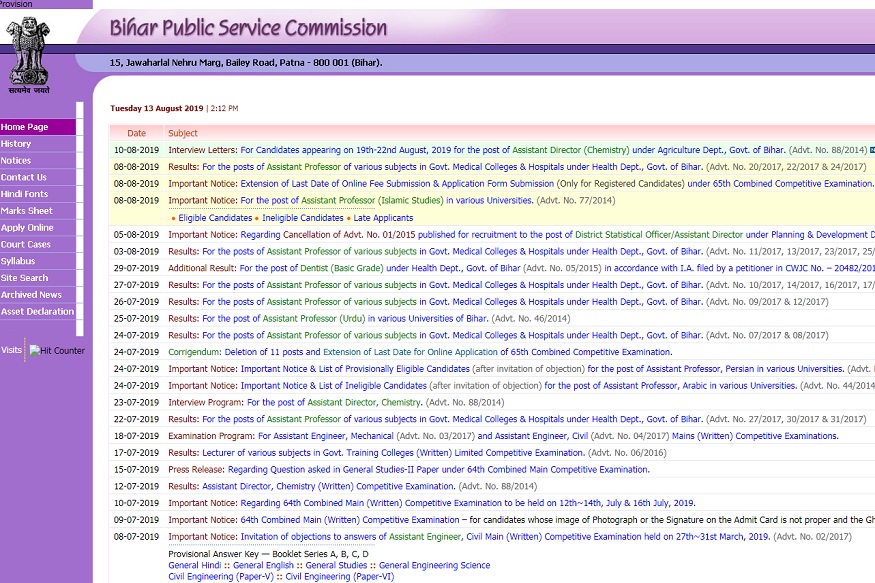
Task: Open General Engineering Science answer key
Action: point(434,566)
